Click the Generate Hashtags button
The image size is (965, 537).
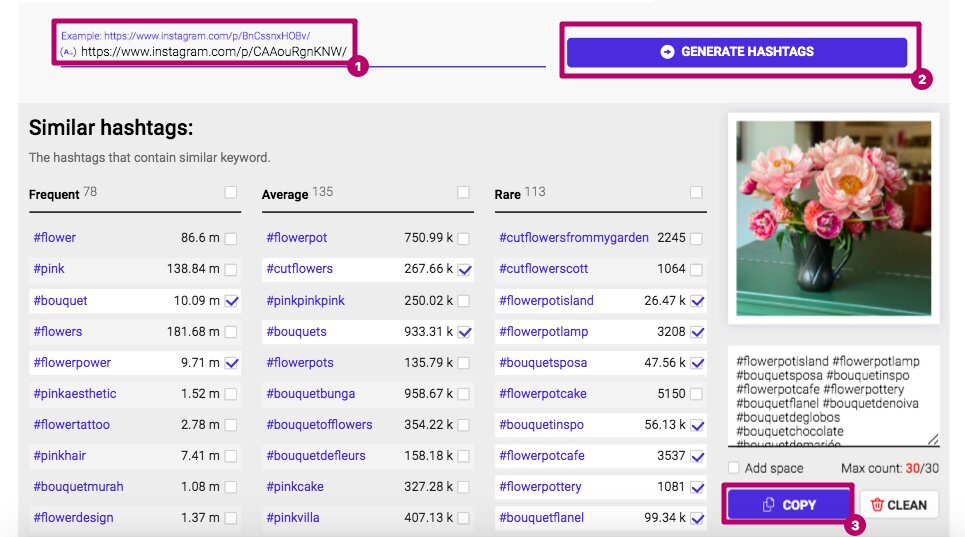click(x=737, y=52)
